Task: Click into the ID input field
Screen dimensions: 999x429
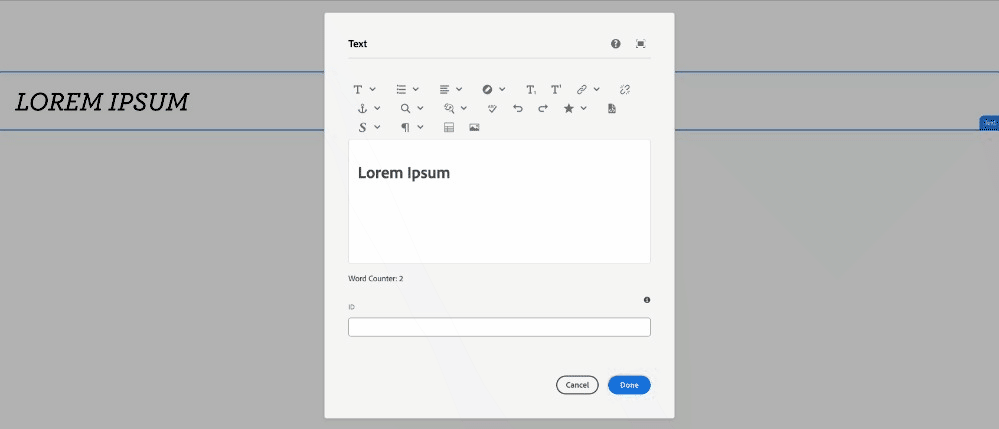Action: [499, 327]
